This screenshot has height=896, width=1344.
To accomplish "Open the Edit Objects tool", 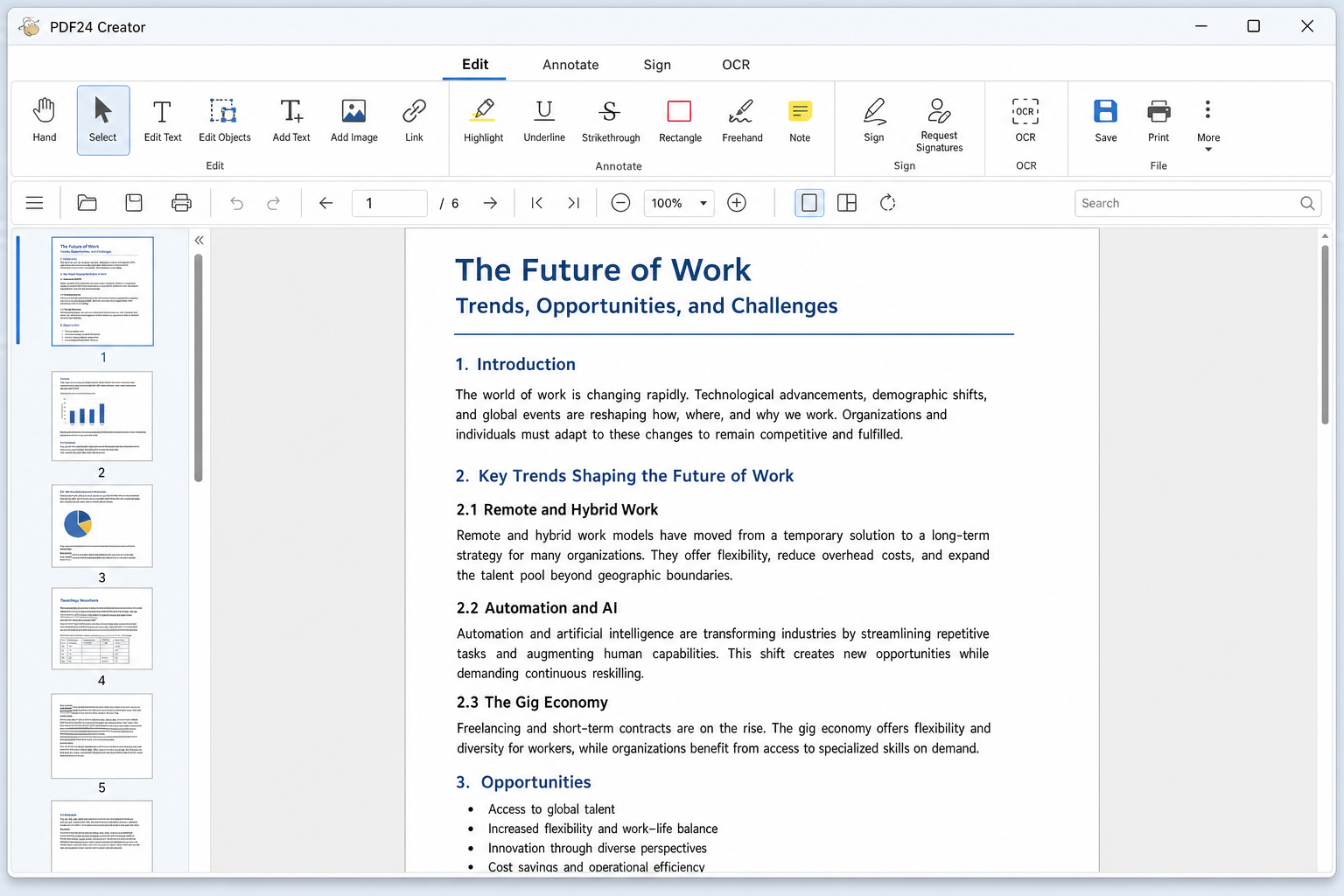I will [x=224, y=120].
